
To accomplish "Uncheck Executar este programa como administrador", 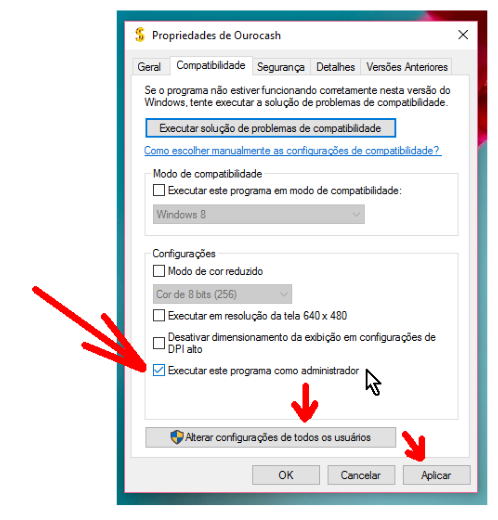I will click(159, 370).
